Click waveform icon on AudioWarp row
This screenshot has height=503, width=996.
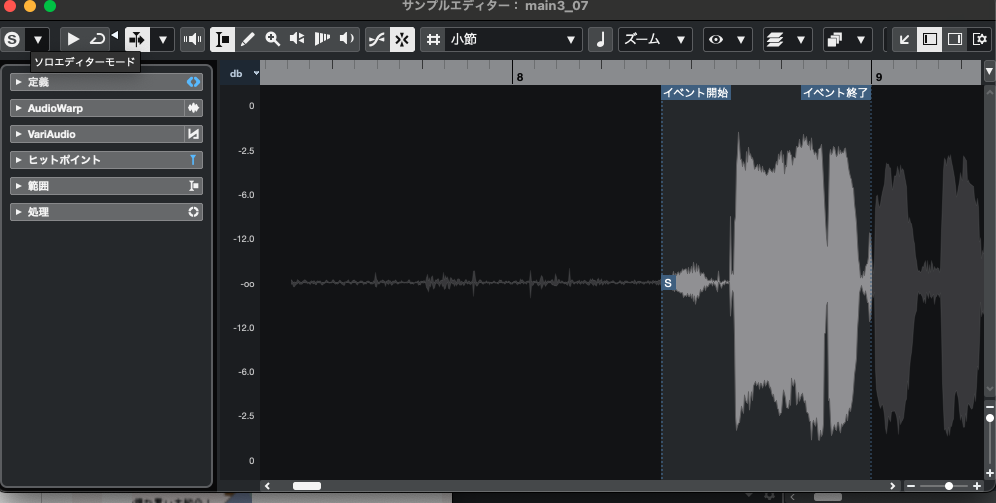pos(193,108)
